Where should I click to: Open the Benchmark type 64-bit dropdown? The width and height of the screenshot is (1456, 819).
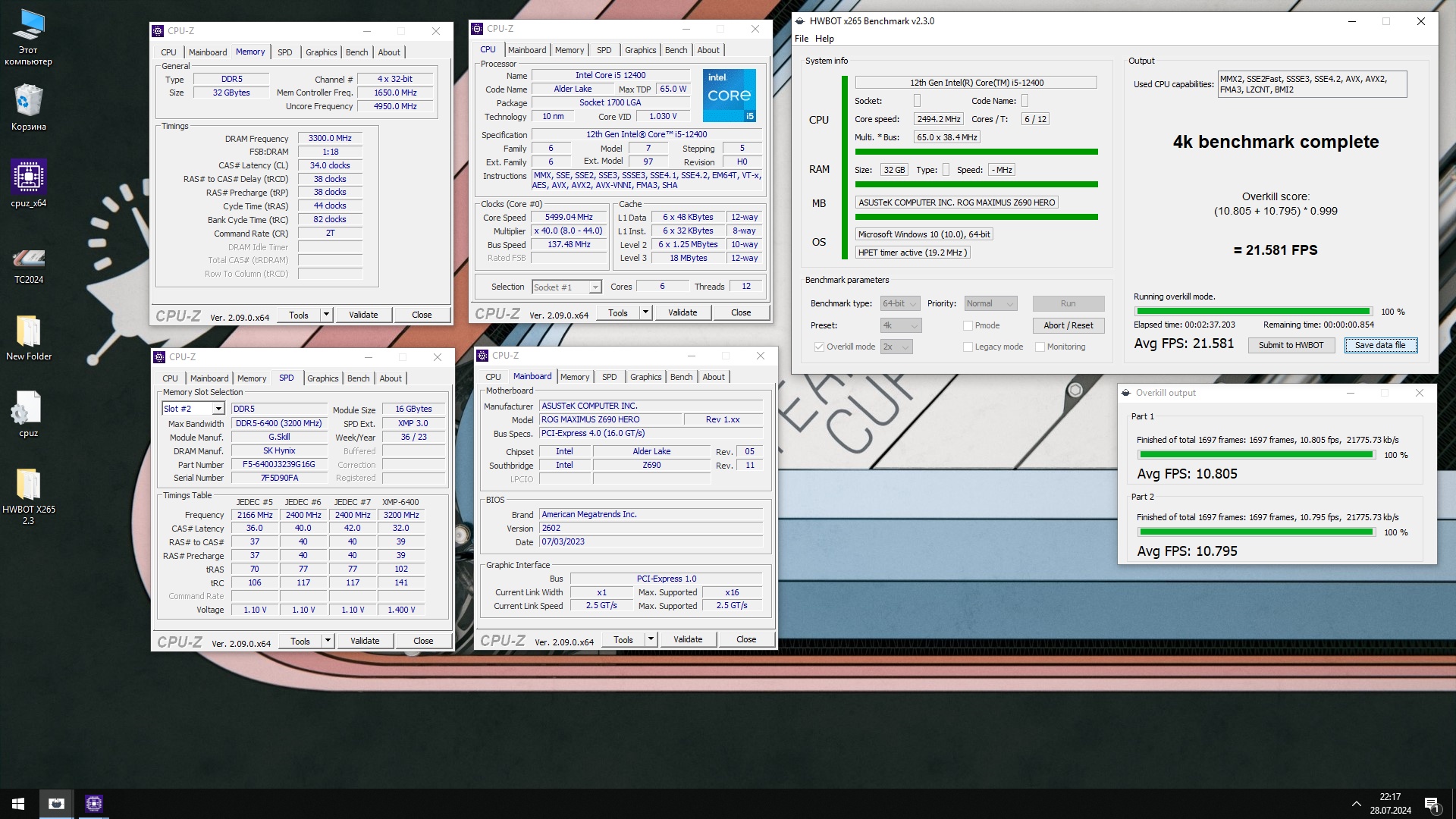tap(900, 303)
